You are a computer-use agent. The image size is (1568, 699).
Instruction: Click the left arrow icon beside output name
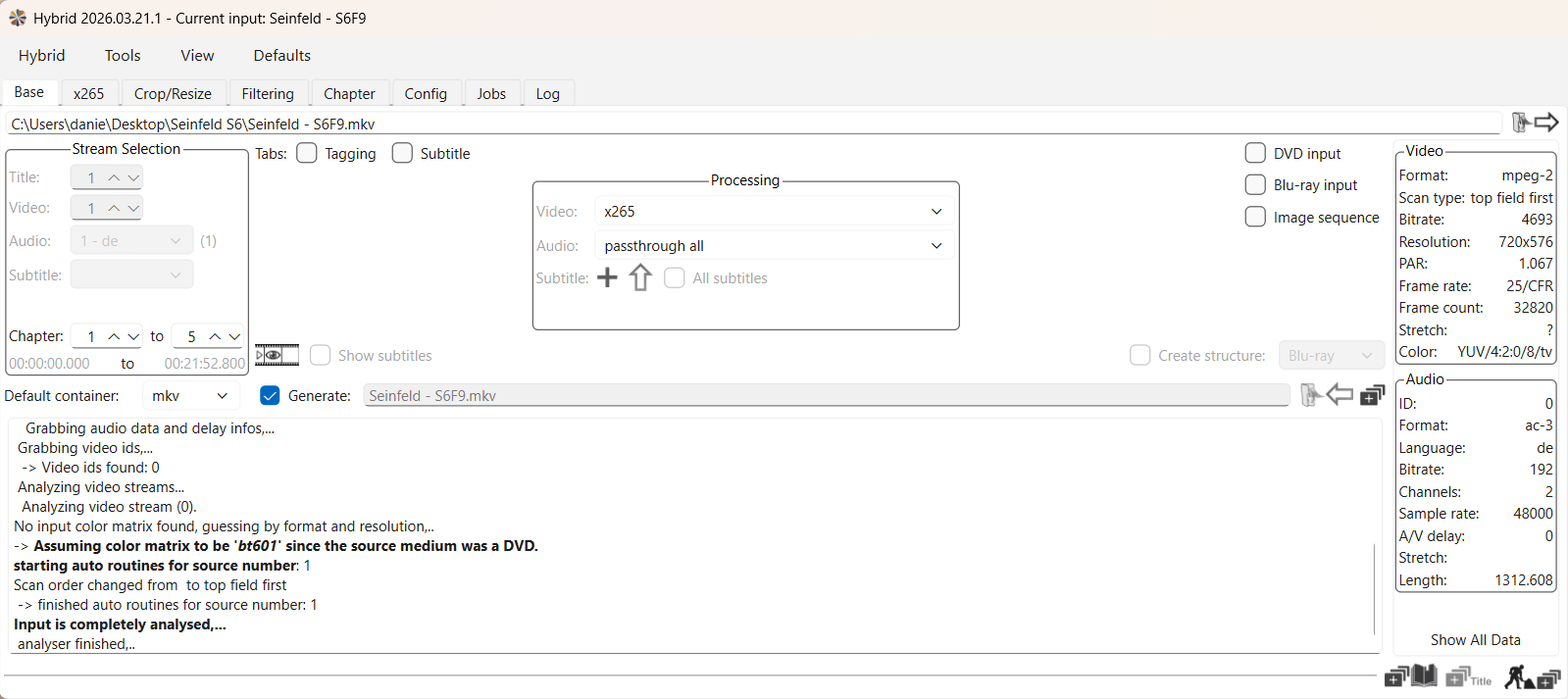pos(1340,395)
